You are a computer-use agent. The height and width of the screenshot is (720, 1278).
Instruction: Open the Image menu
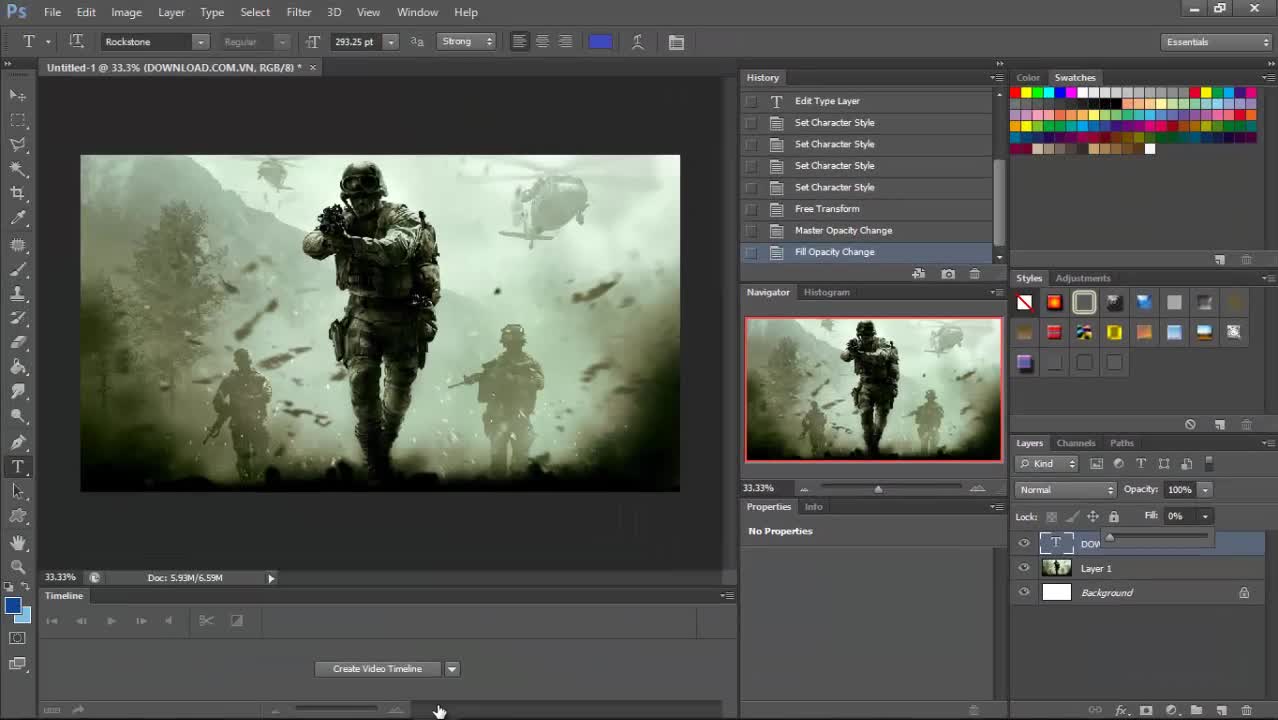pos(126,12)
